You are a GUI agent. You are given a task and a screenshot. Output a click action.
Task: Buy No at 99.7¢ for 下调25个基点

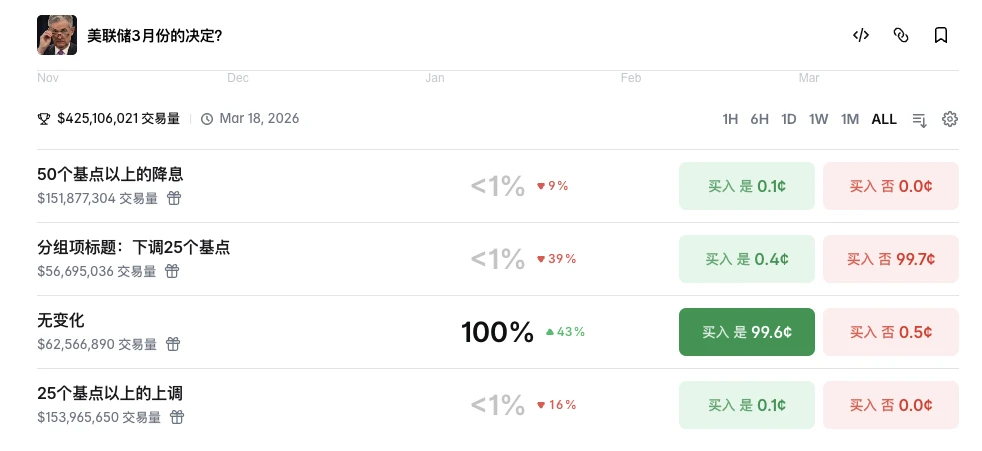click(x=890, y=259)
